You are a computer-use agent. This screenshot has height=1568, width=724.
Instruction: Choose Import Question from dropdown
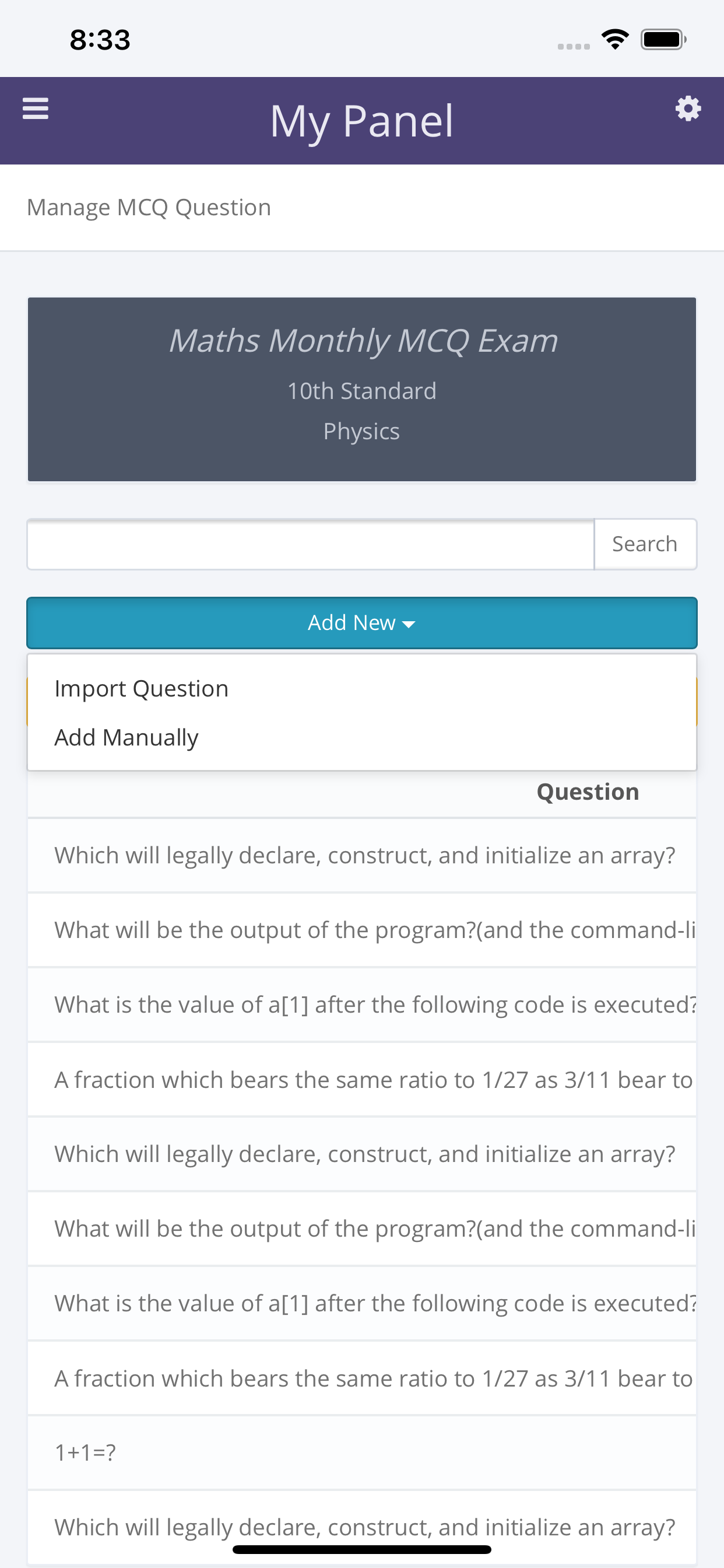(141, 688)
